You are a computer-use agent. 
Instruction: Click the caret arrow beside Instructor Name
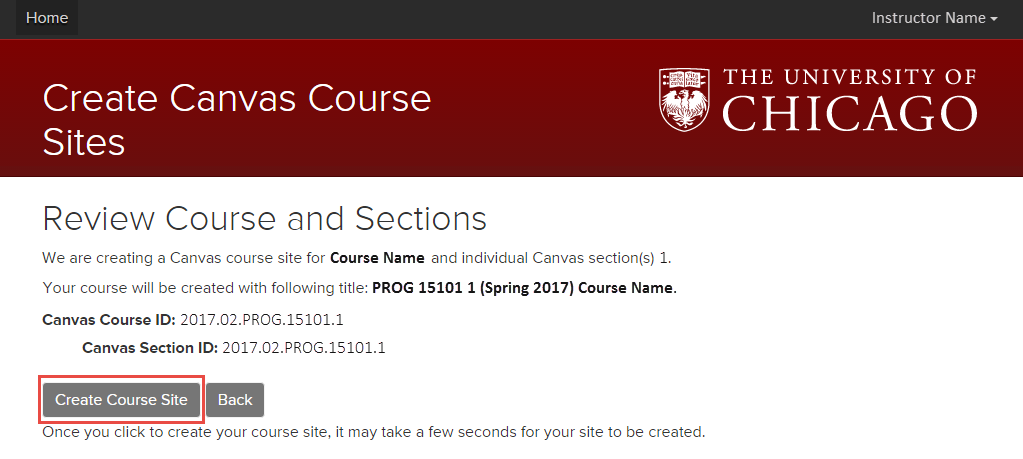pos(994,20)
